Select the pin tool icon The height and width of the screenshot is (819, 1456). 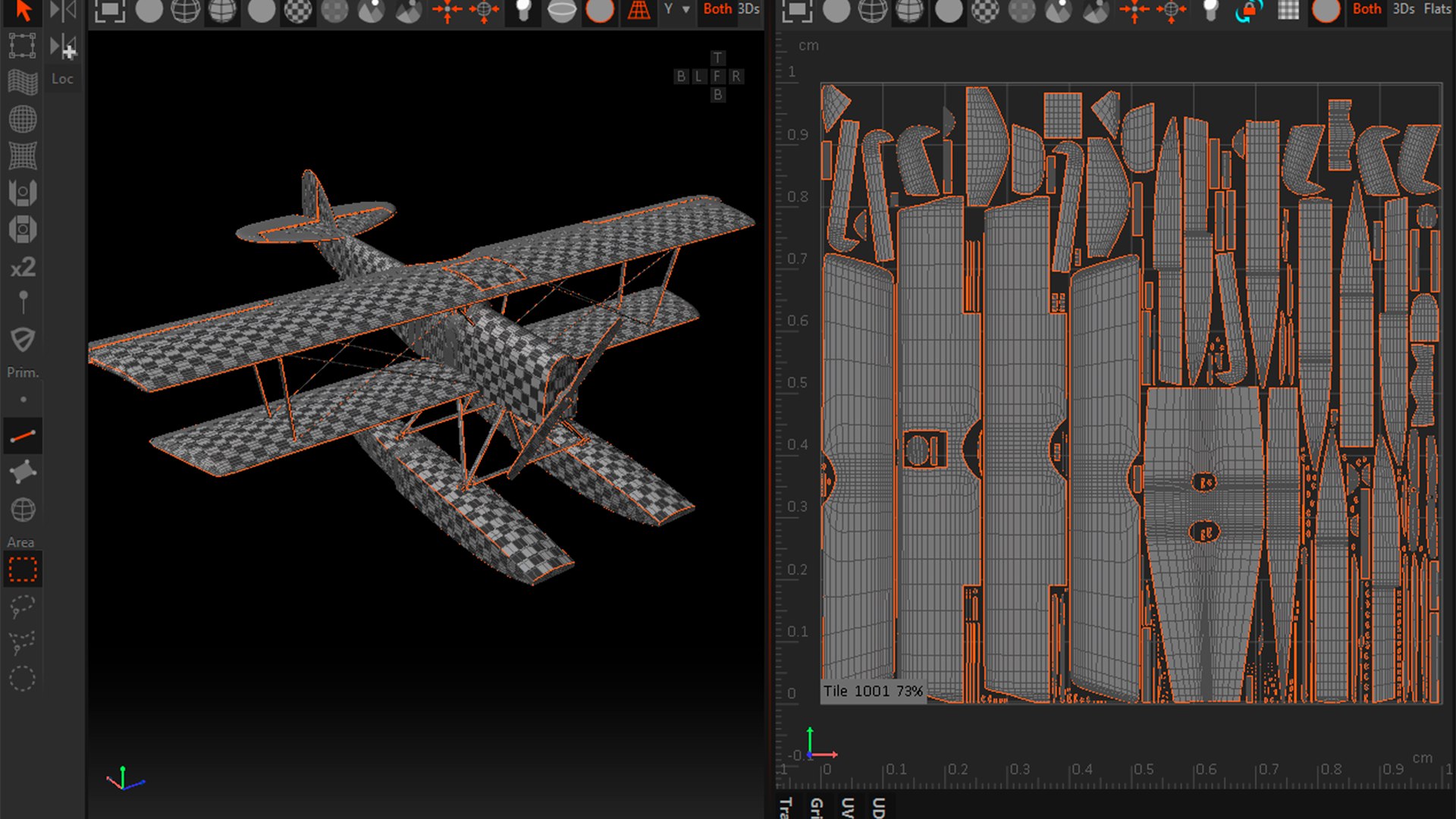pyautogui.click(x=23, y=303)
